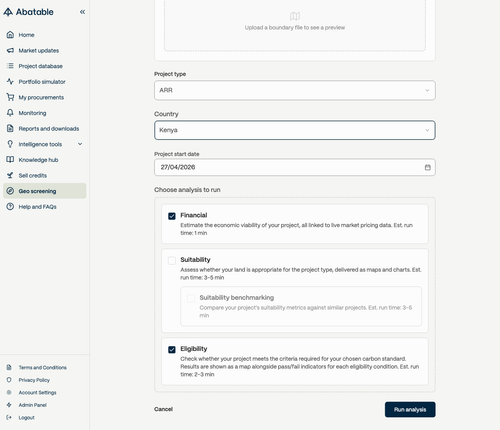
Task: Click the Admin Panel lightning icon
Action: click(x=9, y=405)
